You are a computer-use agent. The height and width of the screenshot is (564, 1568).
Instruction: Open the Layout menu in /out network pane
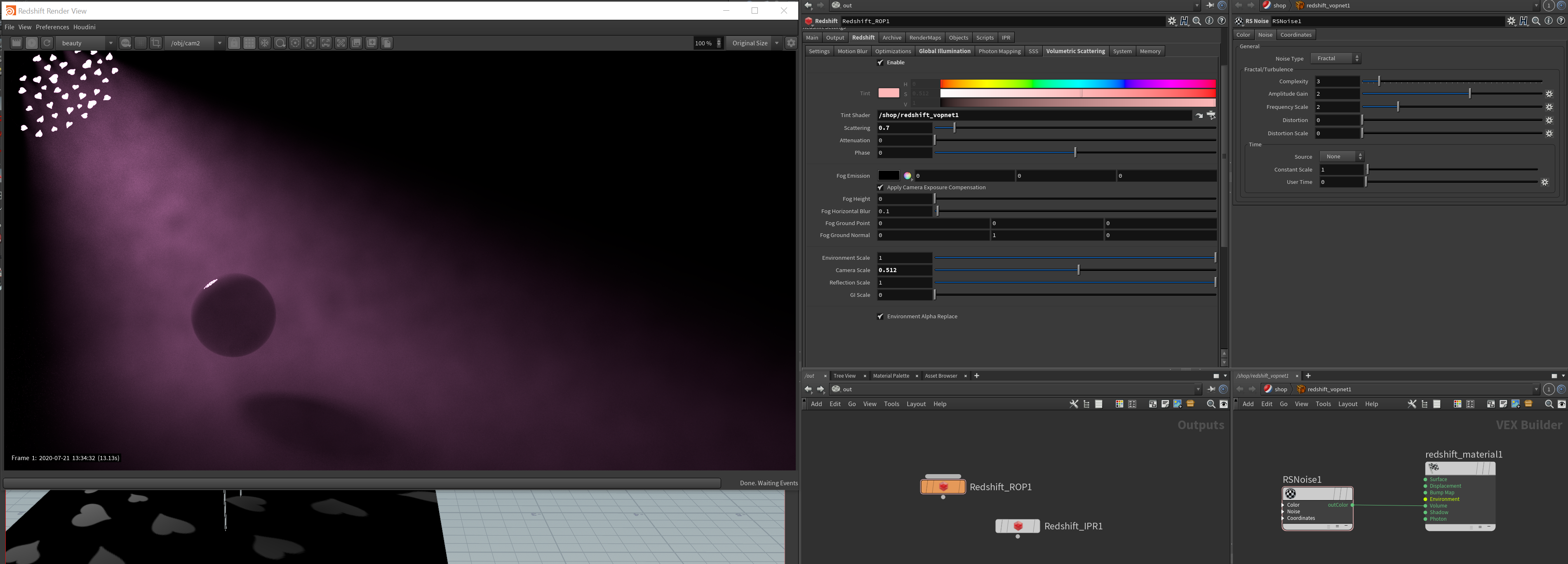(915, 404)
